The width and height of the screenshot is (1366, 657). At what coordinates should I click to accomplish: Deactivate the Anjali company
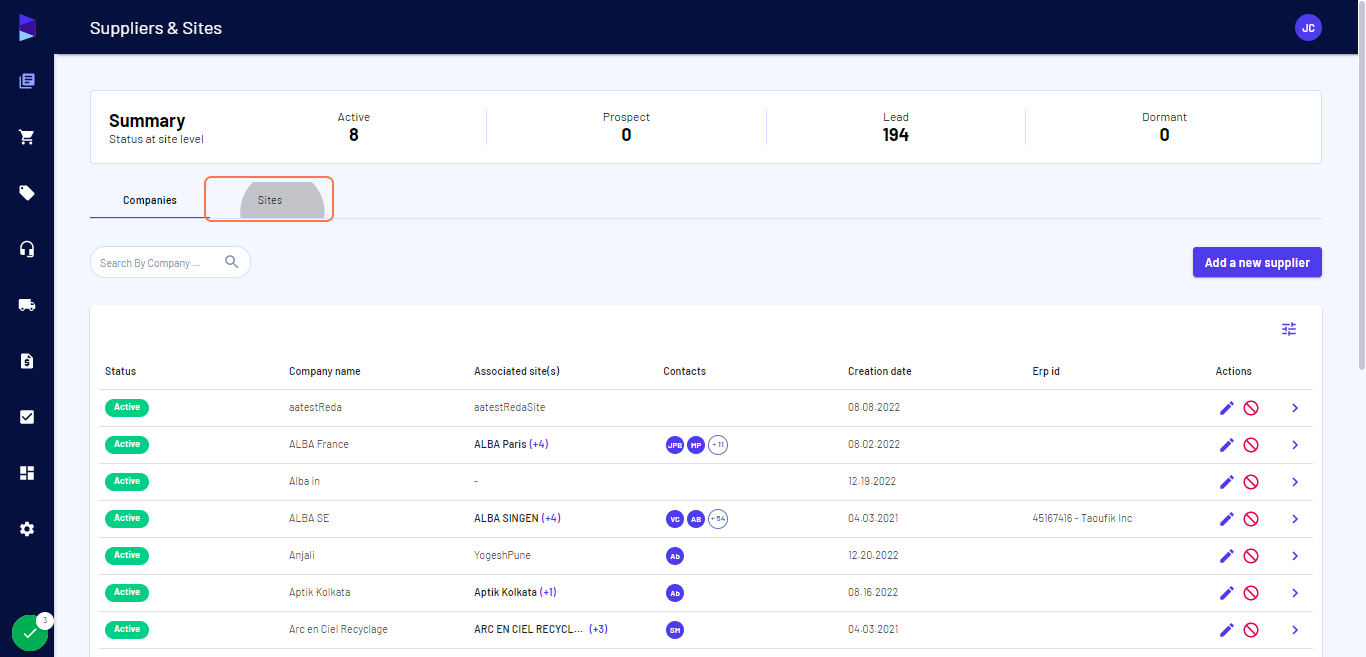pyautogui.click(x=1250, y=556)
